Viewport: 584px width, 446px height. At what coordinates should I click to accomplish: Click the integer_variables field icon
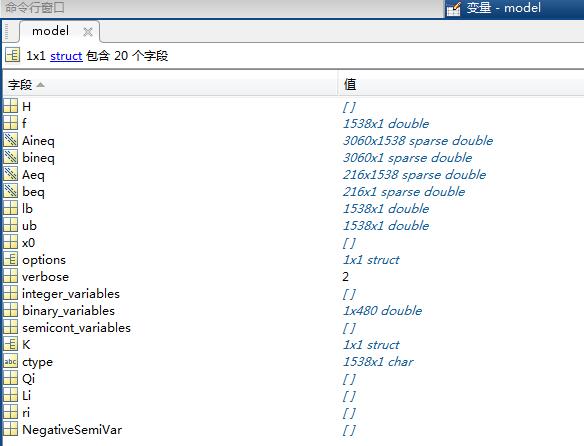[10, 293]
